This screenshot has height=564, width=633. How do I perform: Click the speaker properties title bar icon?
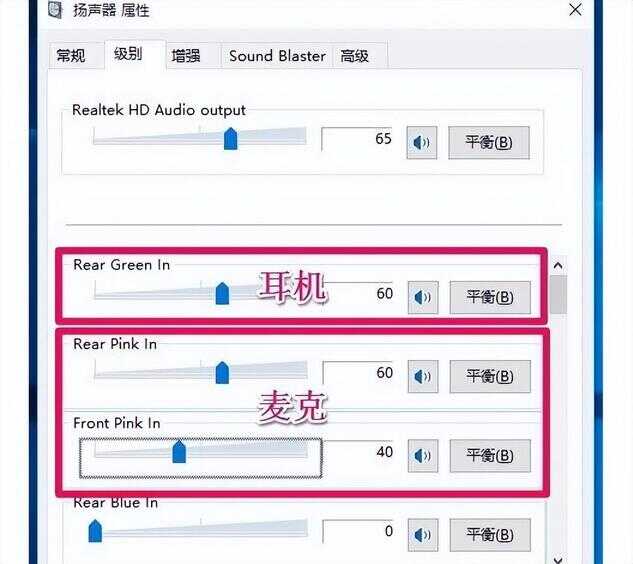(56, 9)
